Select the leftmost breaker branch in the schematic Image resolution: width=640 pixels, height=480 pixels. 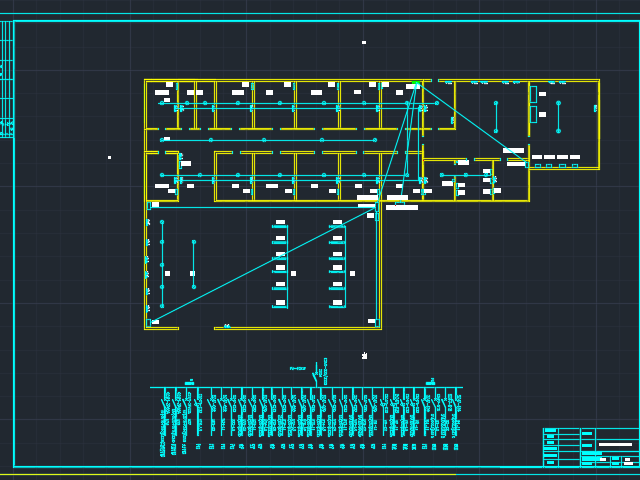165,420
